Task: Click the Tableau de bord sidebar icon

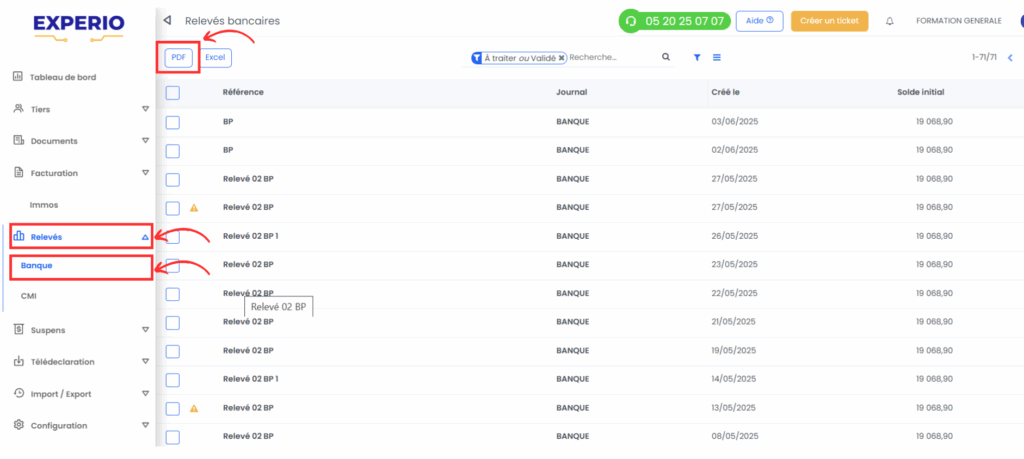Action: [x=18, y=76]
